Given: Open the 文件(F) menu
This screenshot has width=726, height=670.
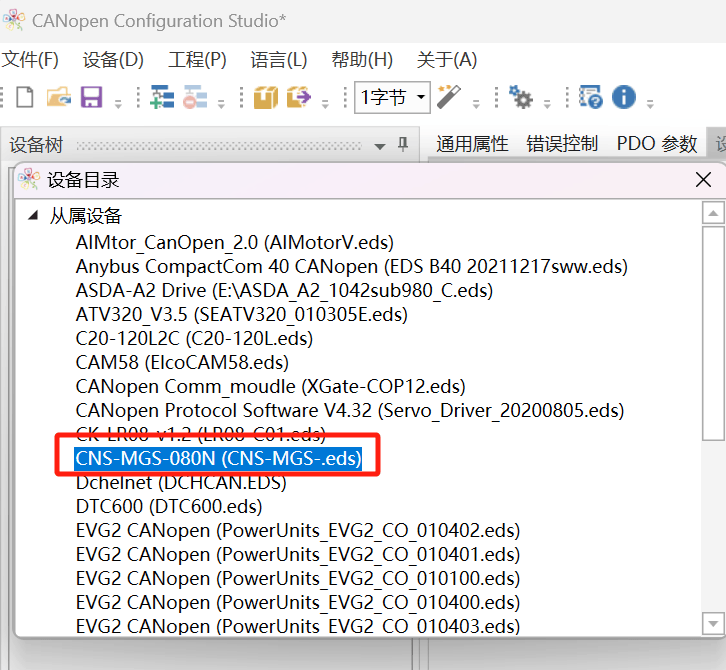Looking at the screenshot, I should [30, 59].
